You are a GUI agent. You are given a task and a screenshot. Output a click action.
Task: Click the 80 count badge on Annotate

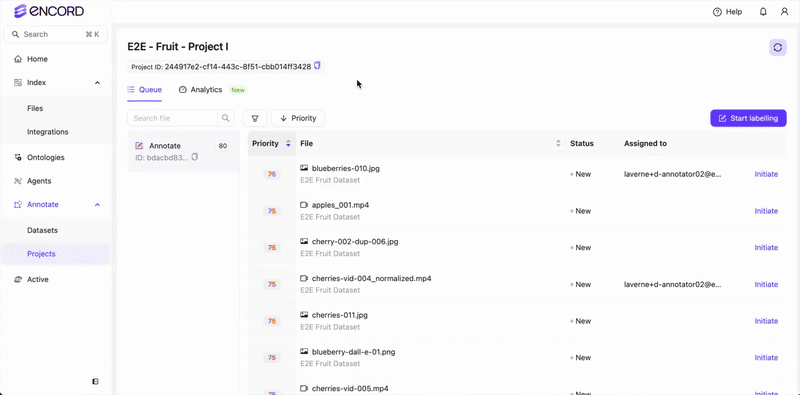point(223,146)
